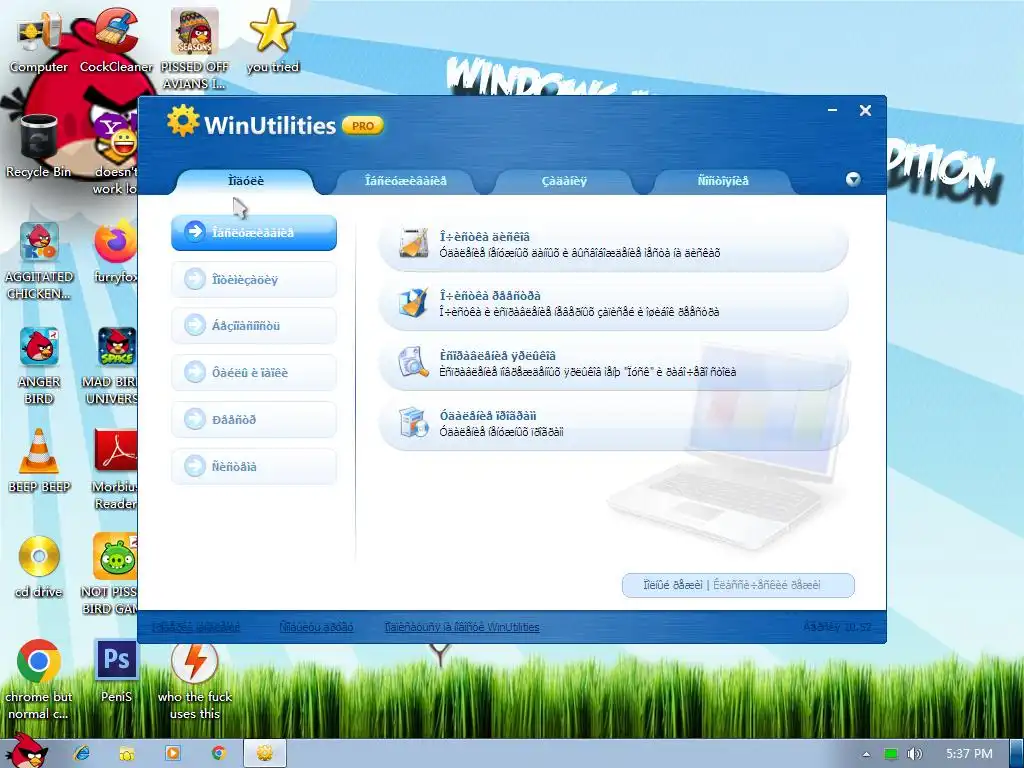
Task: Select sidebar category "Áåçîïàñíîñòü"
Action: 254,326
